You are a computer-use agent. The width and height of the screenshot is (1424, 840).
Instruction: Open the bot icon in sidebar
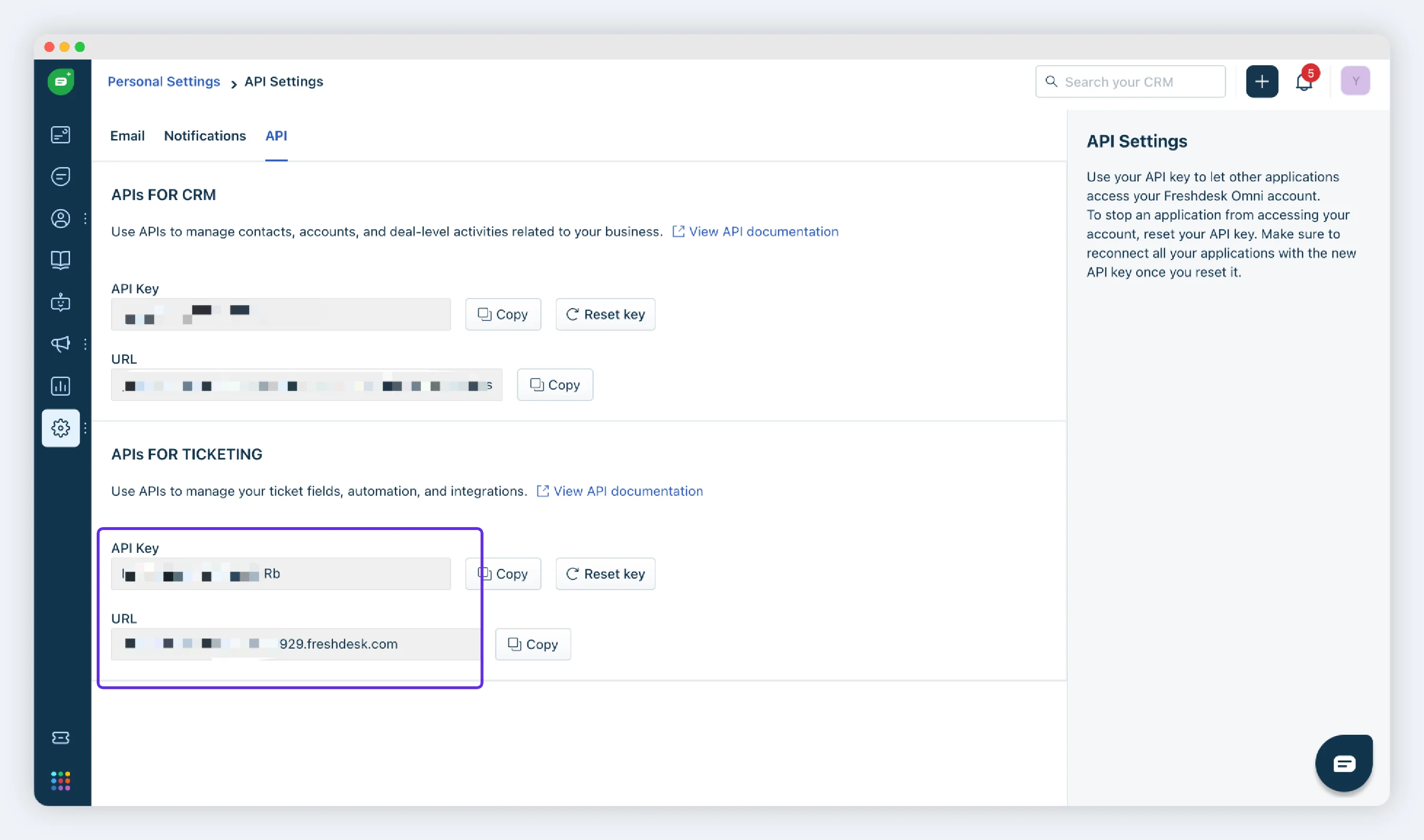point(61,302)
